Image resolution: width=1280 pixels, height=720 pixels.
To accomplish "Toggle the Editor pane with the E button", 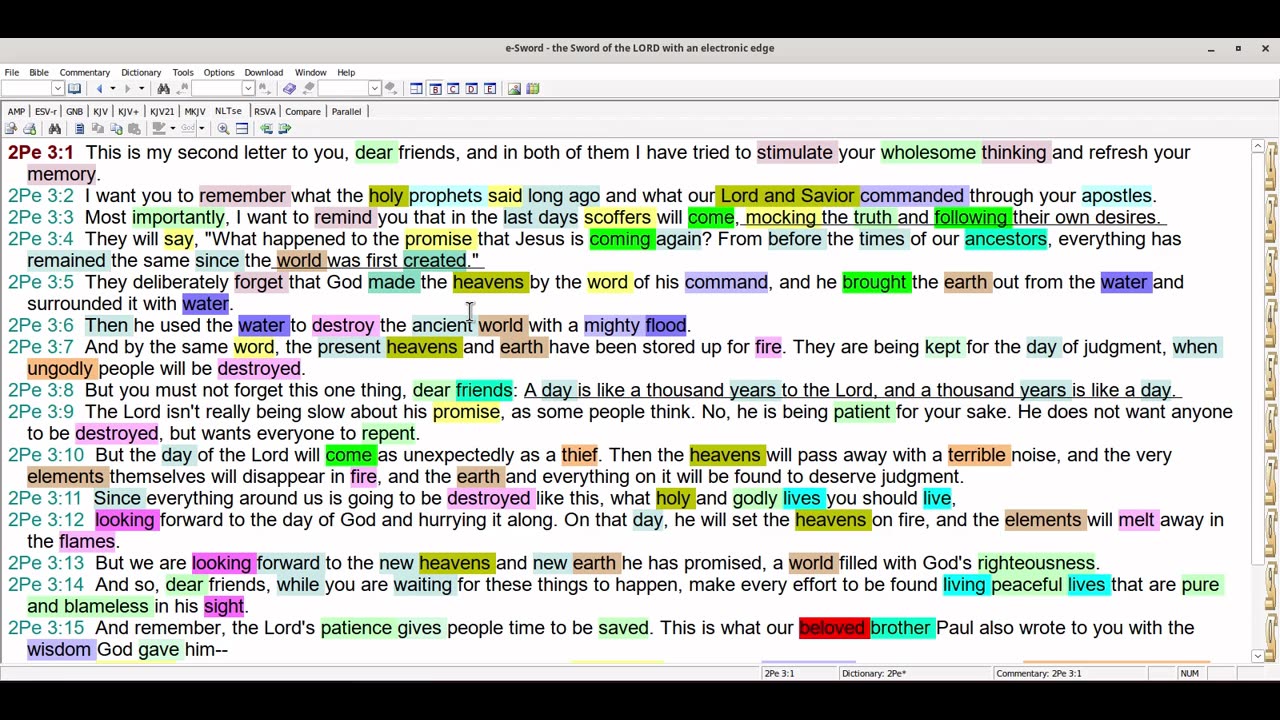I will [x=490, y=89].
